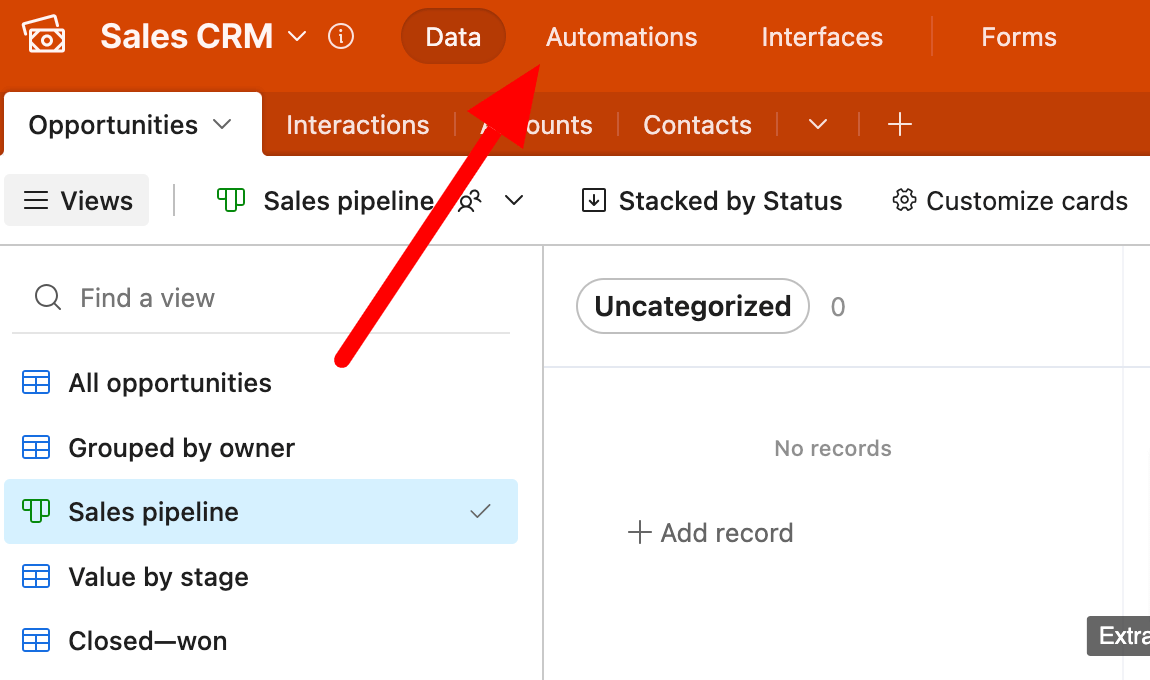Viewport: 1150px width, 680px height.
Task: Select the Sales pipeline view with checkmark
Action: pos(261,512)
